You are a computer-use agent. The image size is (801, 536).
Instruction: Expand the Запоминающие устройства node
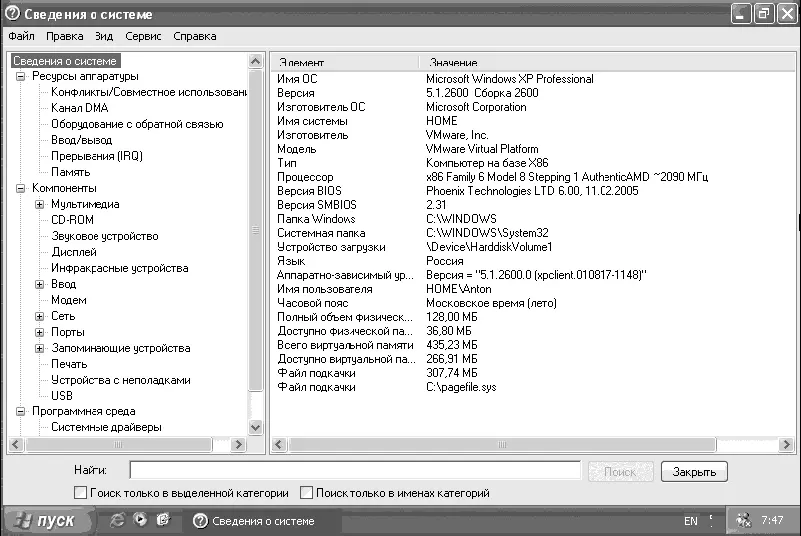click(x=39, y=348)
